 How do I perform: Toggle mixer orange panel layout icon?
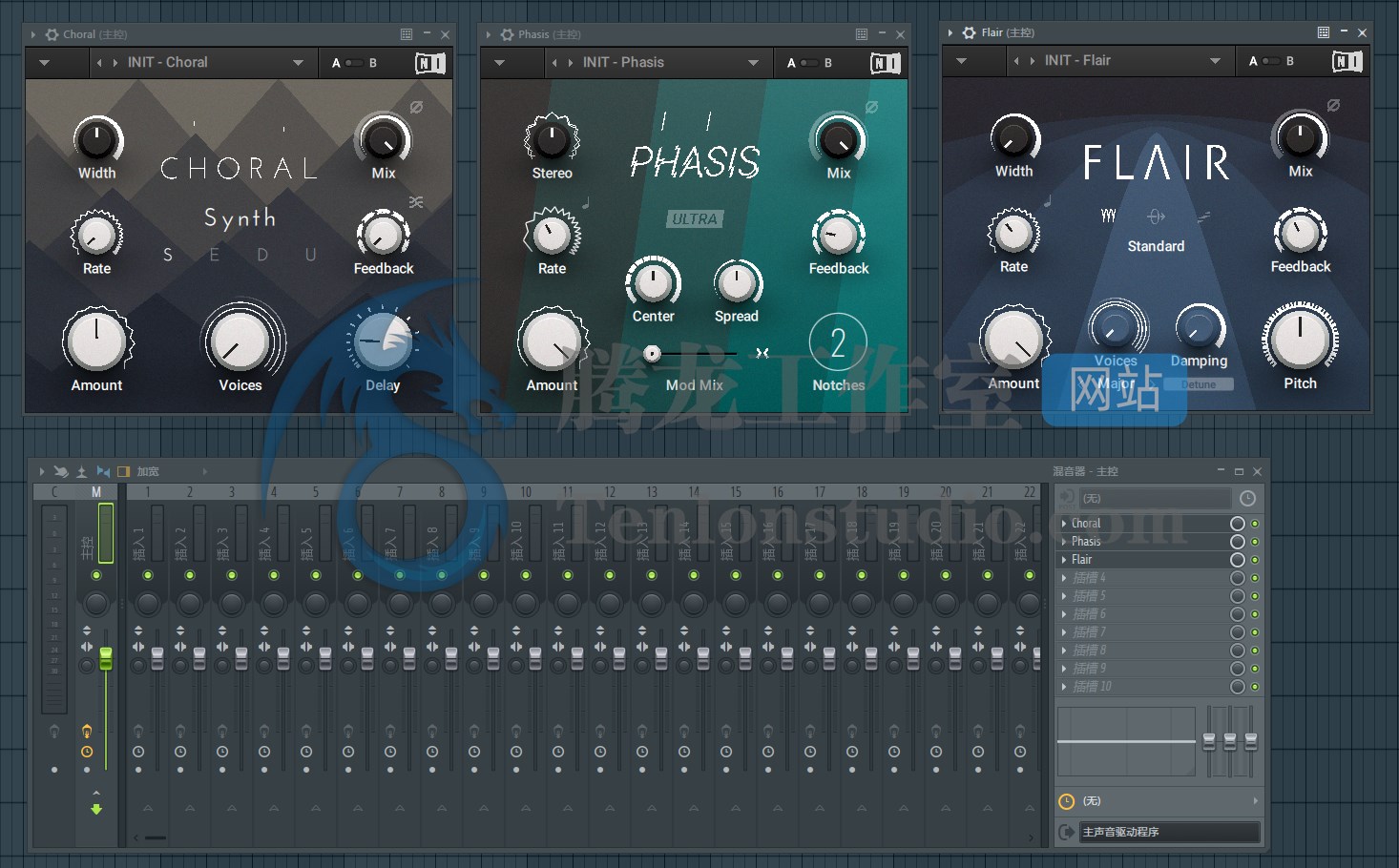click(x=123, y=471)
